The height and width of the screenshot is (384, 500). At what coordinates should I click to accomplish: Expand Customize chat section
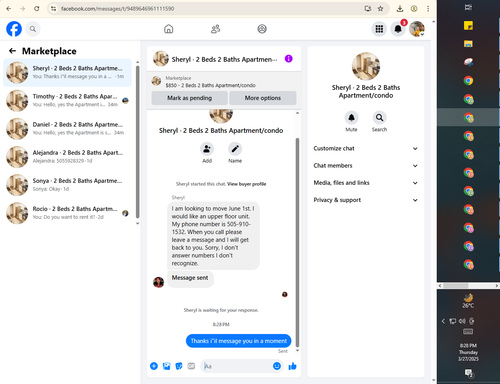[x=366, y=149]
